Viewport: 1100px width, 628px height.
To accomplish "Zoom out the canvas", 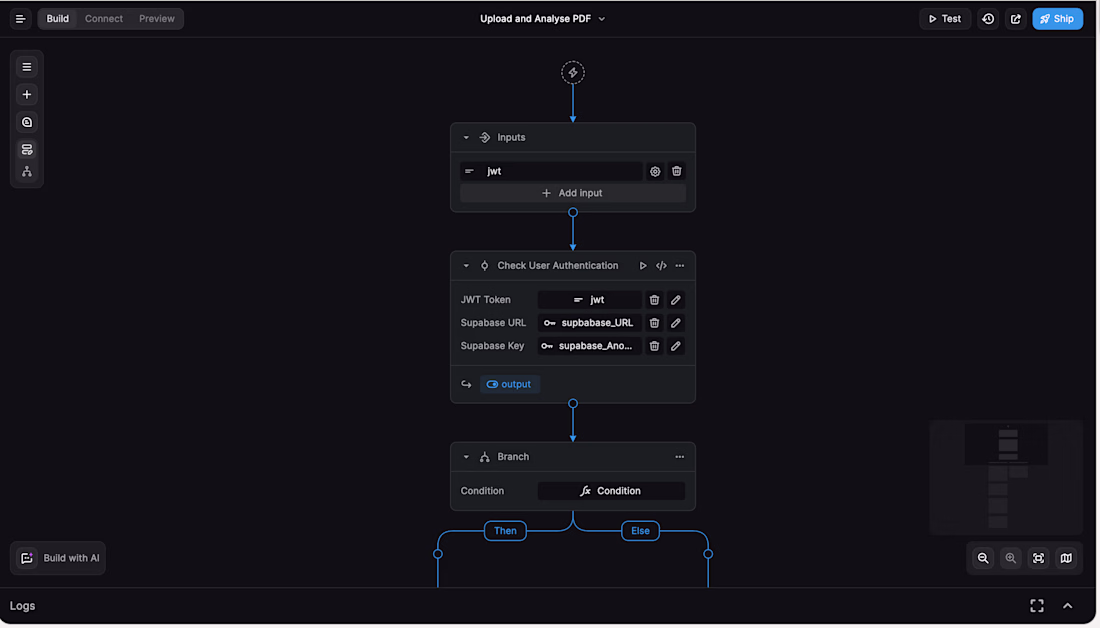I will (983, 558).
